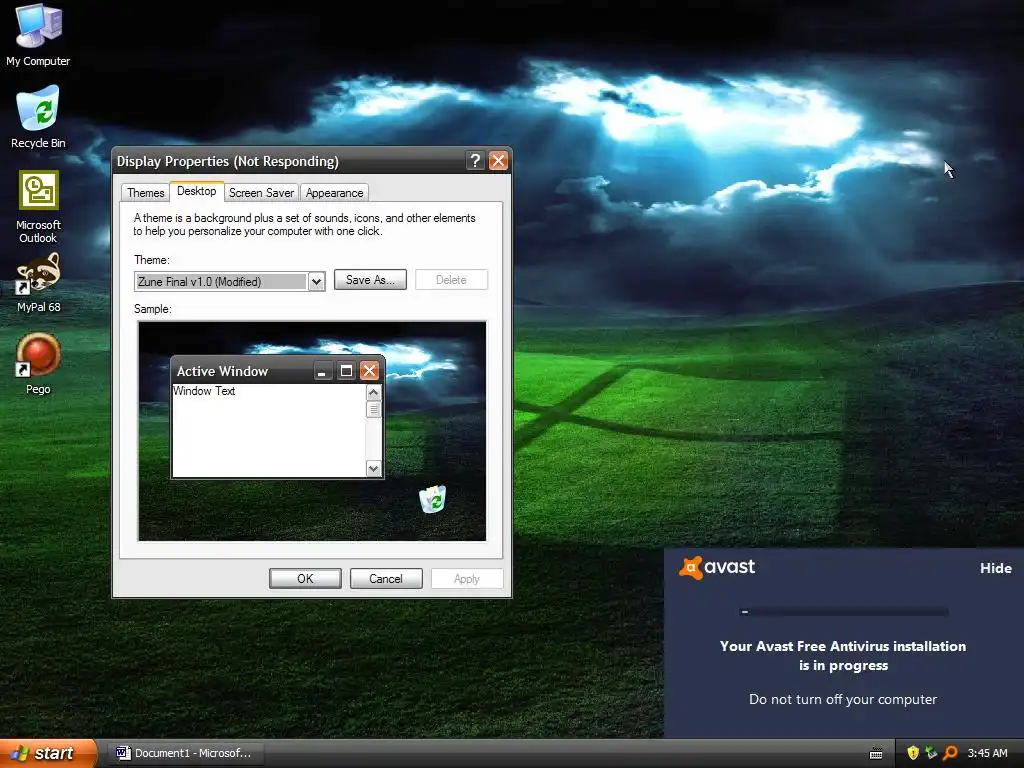The width and height of the screenshot is (1024, 768).
Task: Click the help question mark in Display Properties
Action: point(475,161)
